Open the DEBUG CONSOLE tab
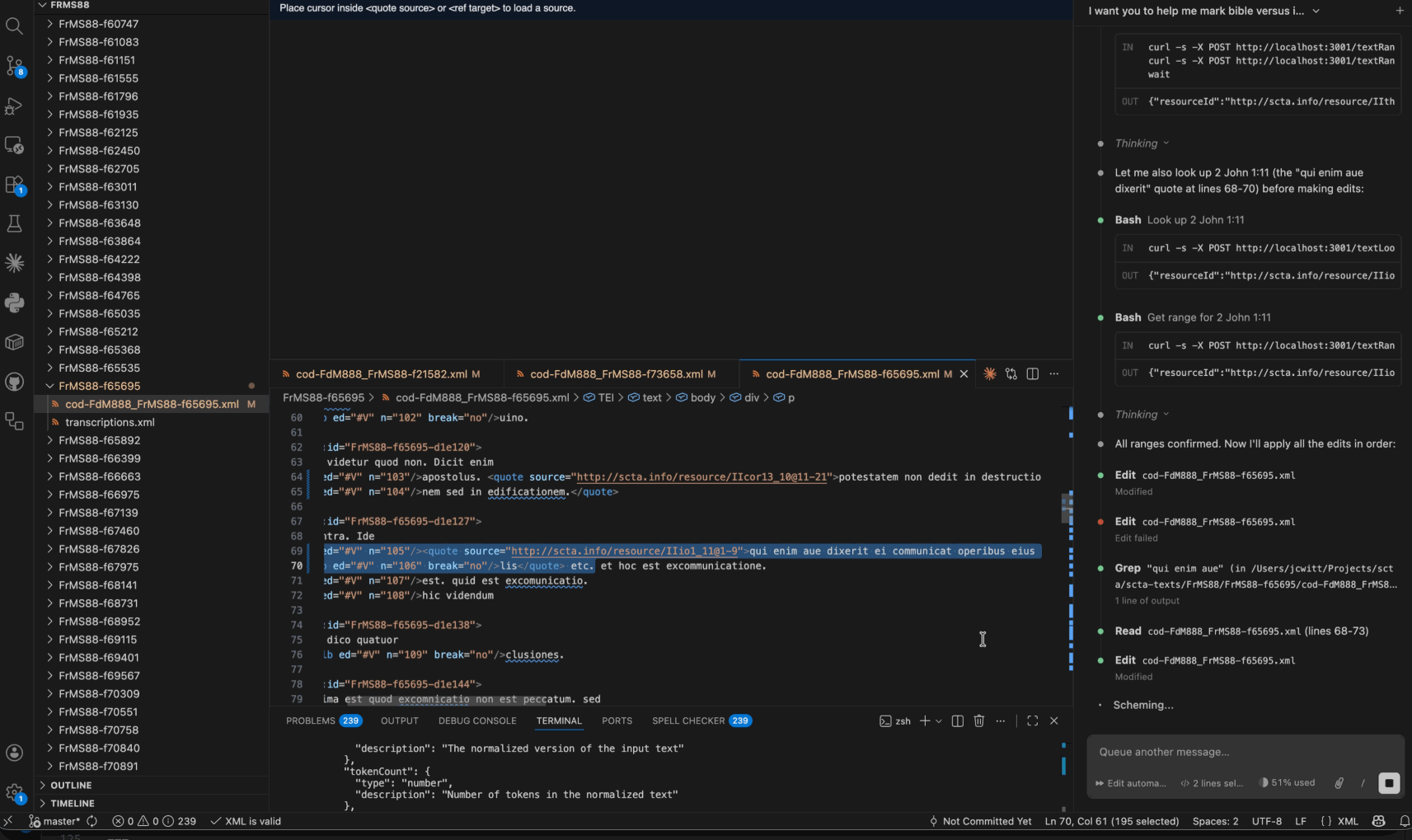This screenshot has height=840, width=1412. [x=477, y=721]
